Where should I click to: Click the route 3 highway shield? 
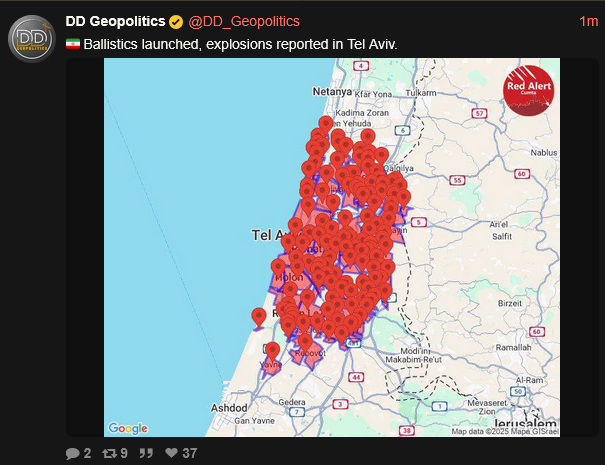pos(340,404)
